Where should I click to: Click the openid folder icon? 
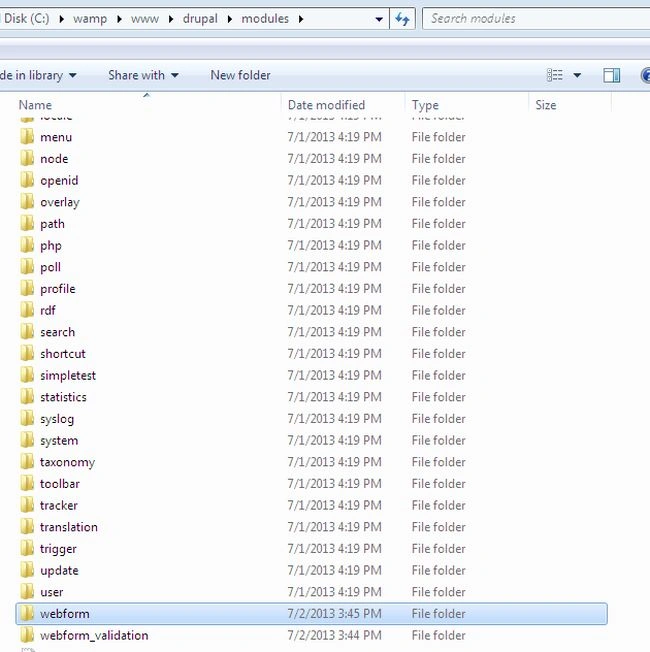coord(27,180)
